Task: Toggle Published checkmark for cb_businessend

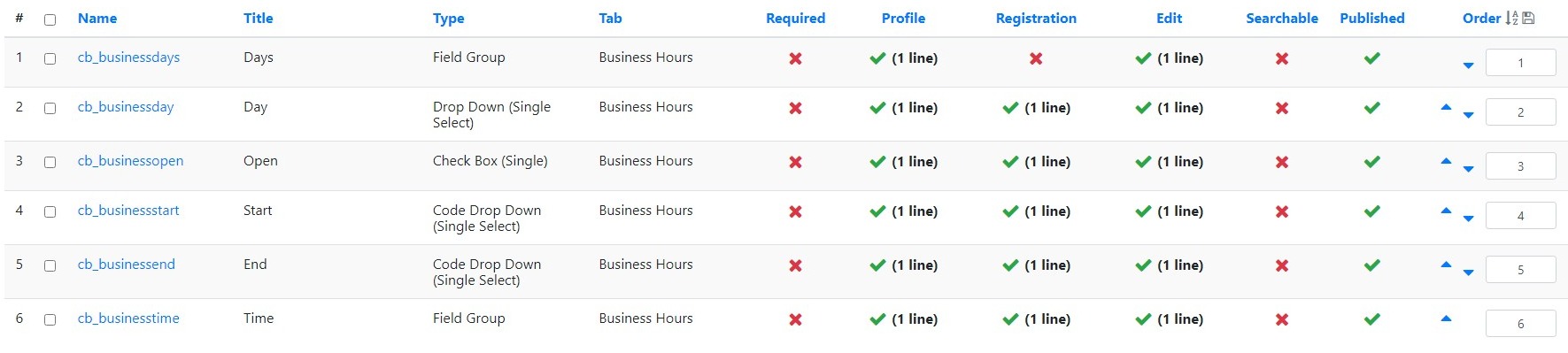Action: pyautogui.click(x=1372, y=265)
